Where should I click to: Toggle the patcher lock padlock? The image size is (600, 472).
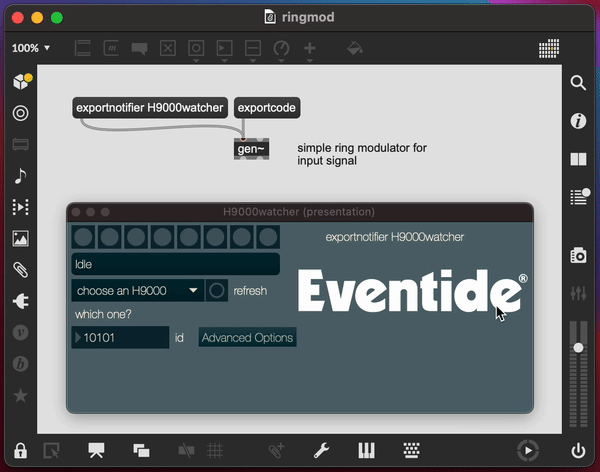20,451
